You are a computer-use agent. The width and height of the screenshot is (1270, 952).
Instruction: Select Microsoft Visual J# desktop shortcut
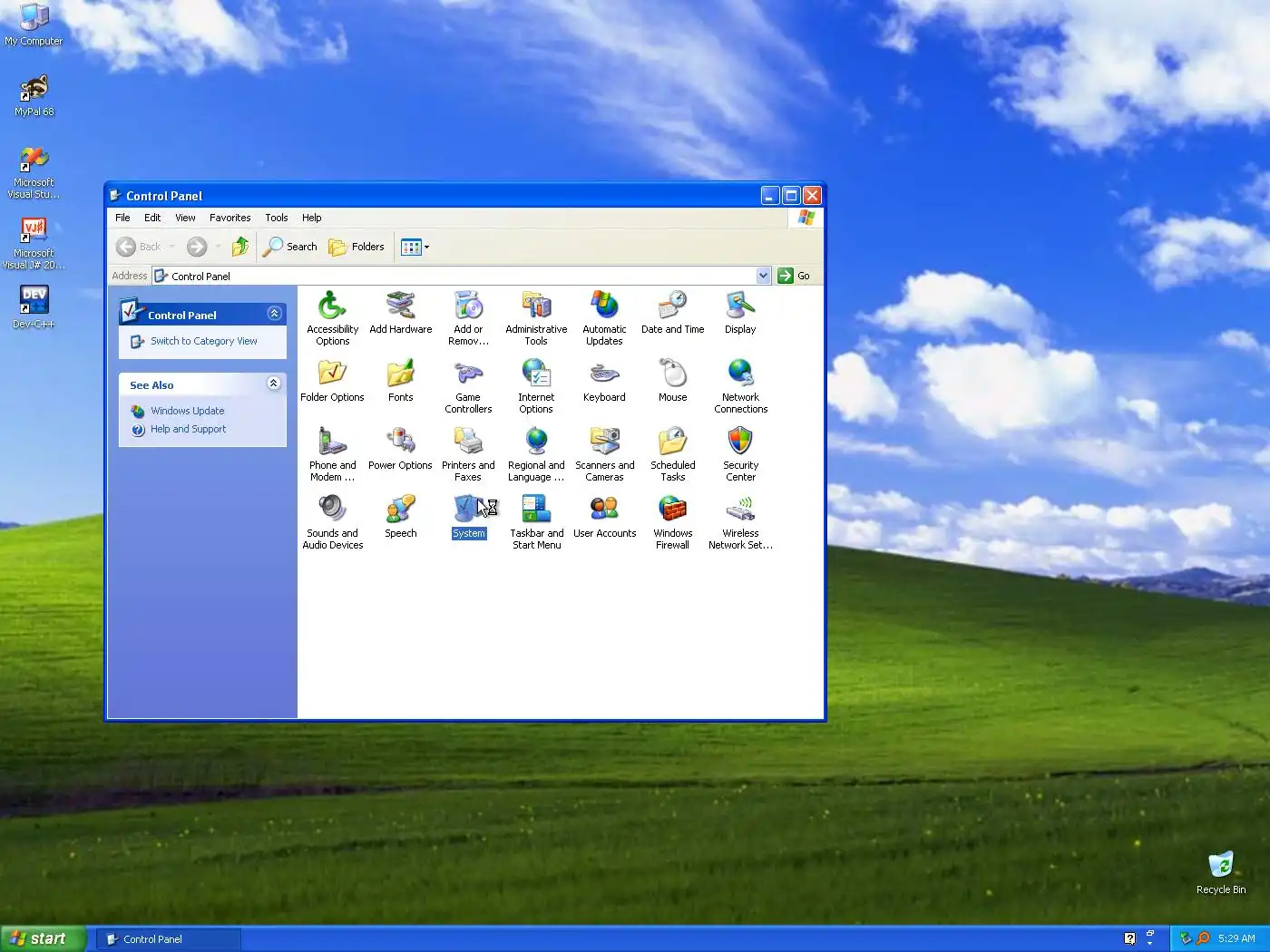(x=34, y=243)
